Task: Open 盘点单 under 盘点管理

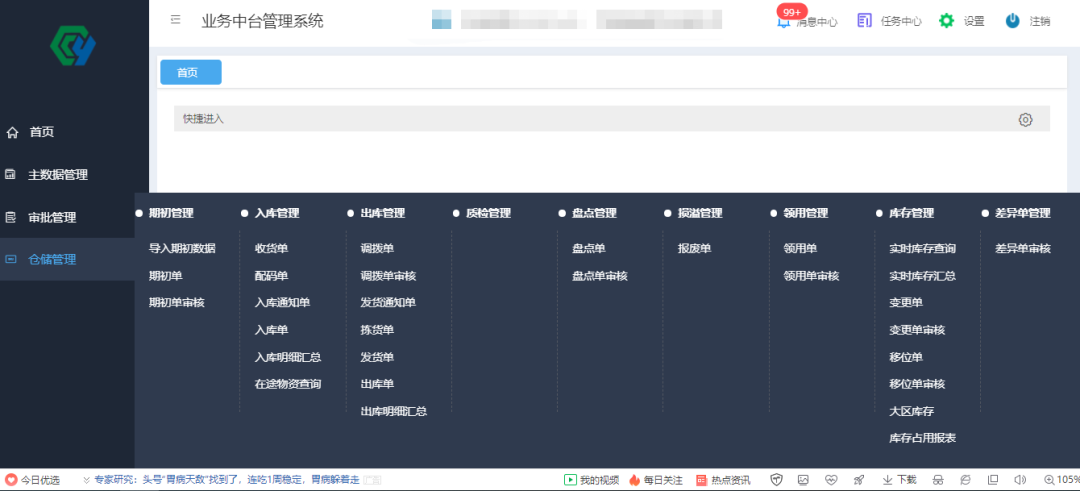Action: tap(589, 249)
